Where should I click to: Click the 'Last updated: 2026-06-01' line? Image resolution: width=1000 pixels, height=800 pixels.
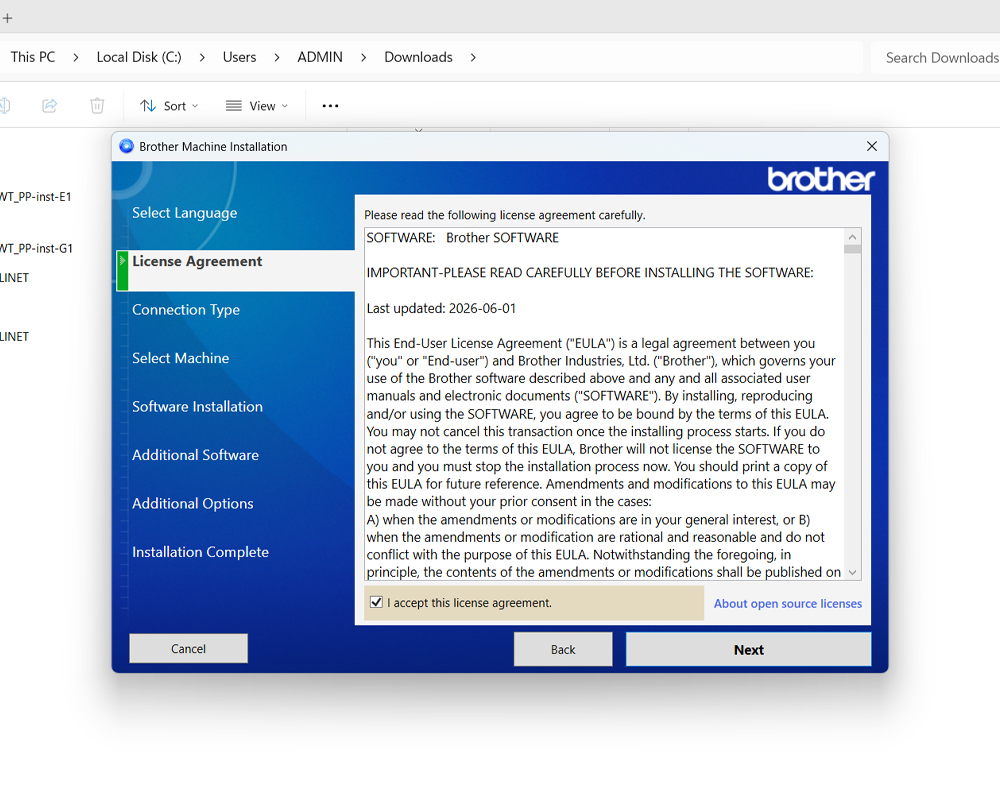pyautogui.click(x=441, y=308)
